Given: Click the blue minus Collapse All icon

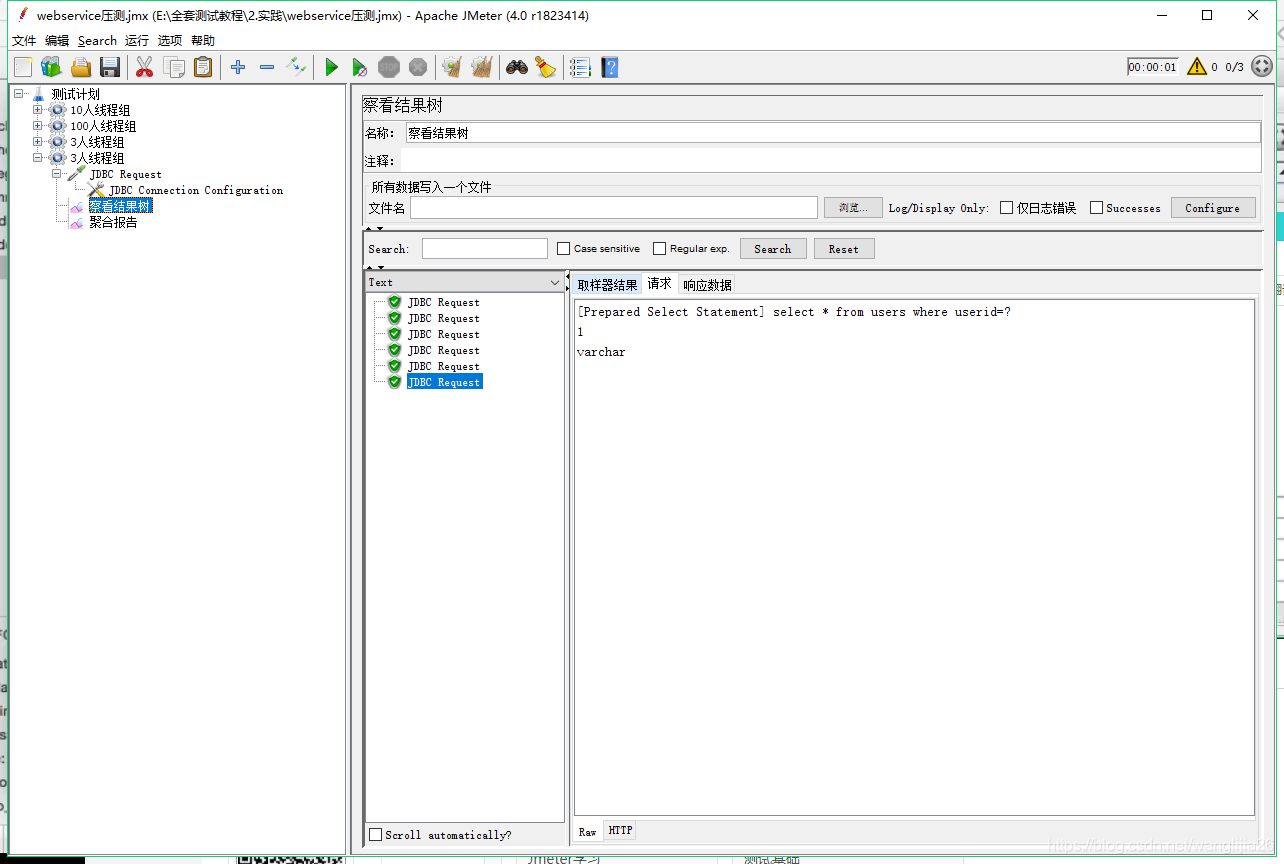Looking at the screenshot, I should pyautogui.click(x=267, y=67).
